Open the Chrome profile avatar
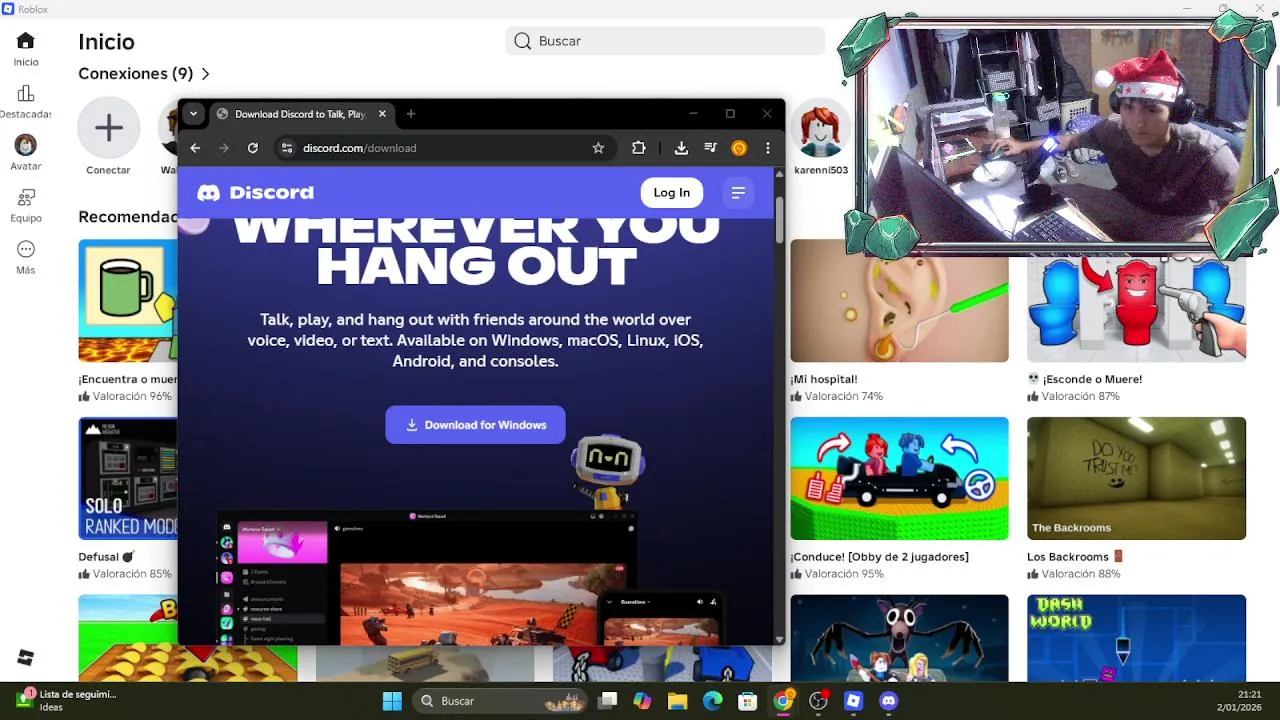Image resolution: width=1280 pixels, height=720 pixels. (739, 148)
